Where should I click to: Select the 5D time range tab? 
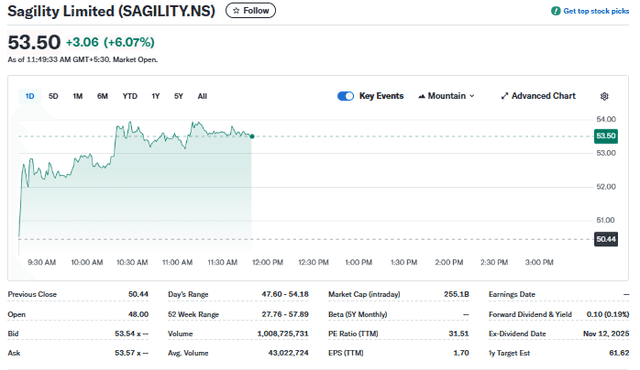coord(53,96)
